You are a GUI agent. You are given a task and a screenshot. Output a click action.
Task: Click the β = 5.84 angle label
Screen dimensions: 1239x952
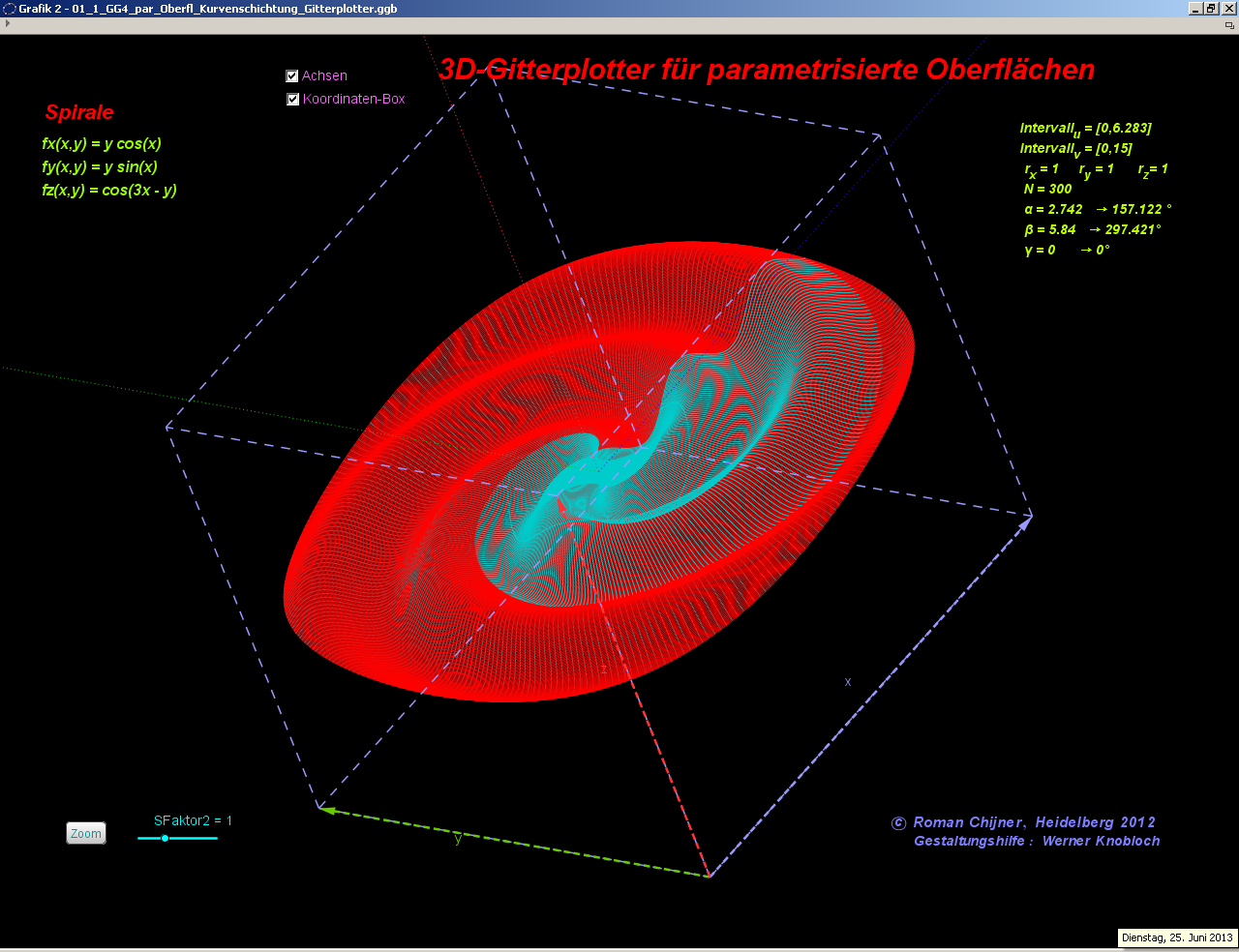1050,230
